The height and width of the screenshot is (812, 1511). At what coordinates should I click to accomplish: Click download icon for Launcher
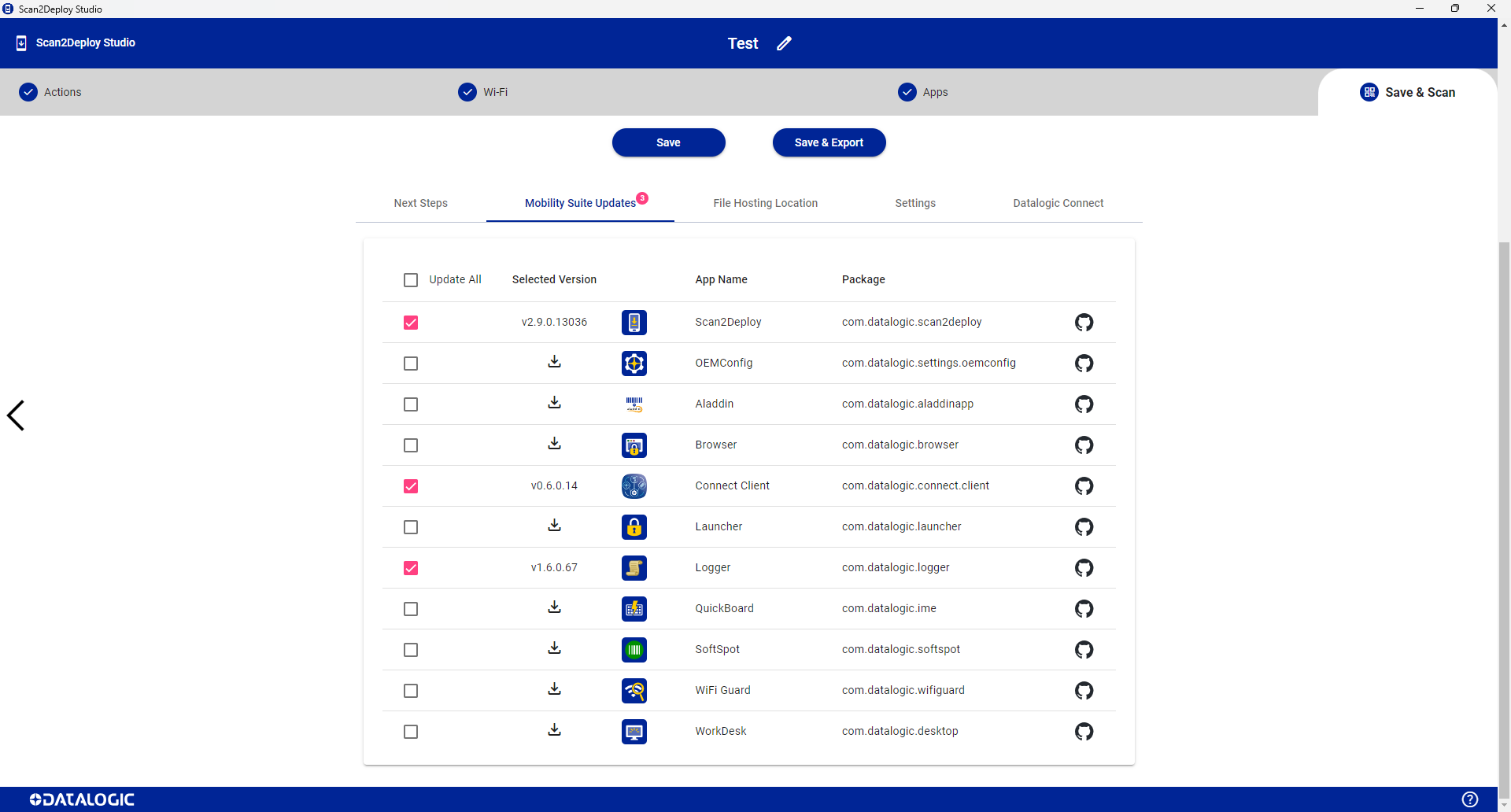click(554, 525)
